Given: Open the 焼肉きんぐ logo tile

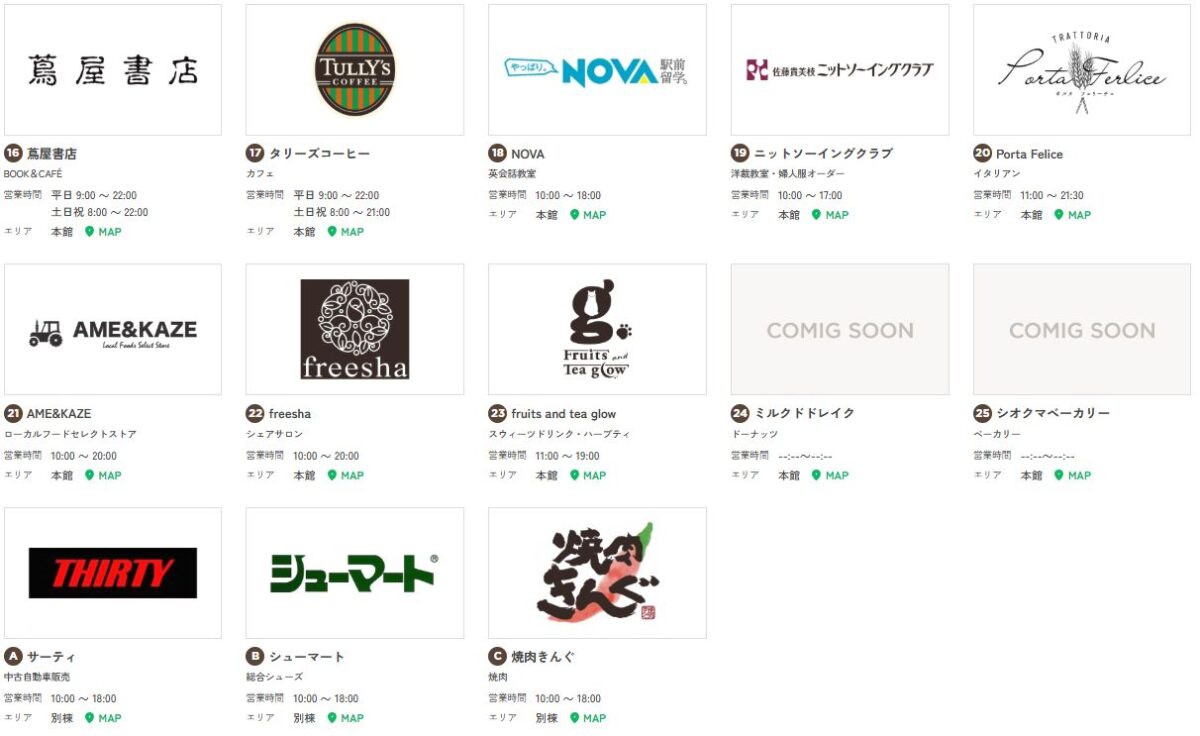Looking at the screenshot, I should pyautogui.click(x=597, y=573).
